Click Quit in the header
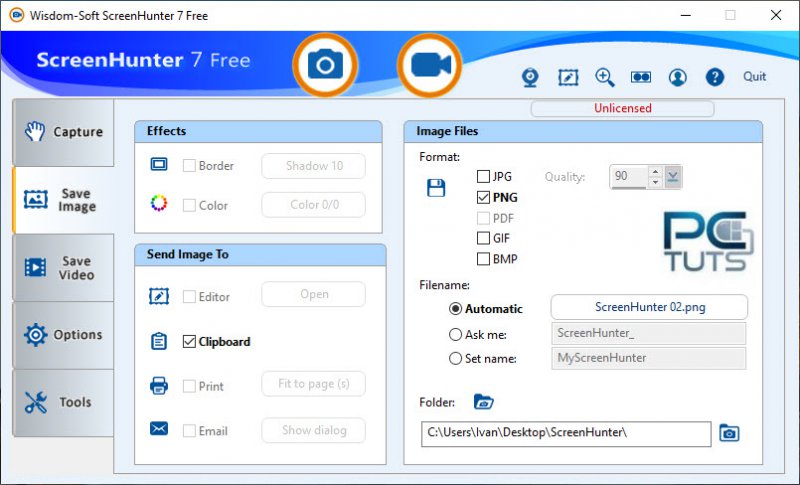The image size is (800, 485). [x=754, y=76]
